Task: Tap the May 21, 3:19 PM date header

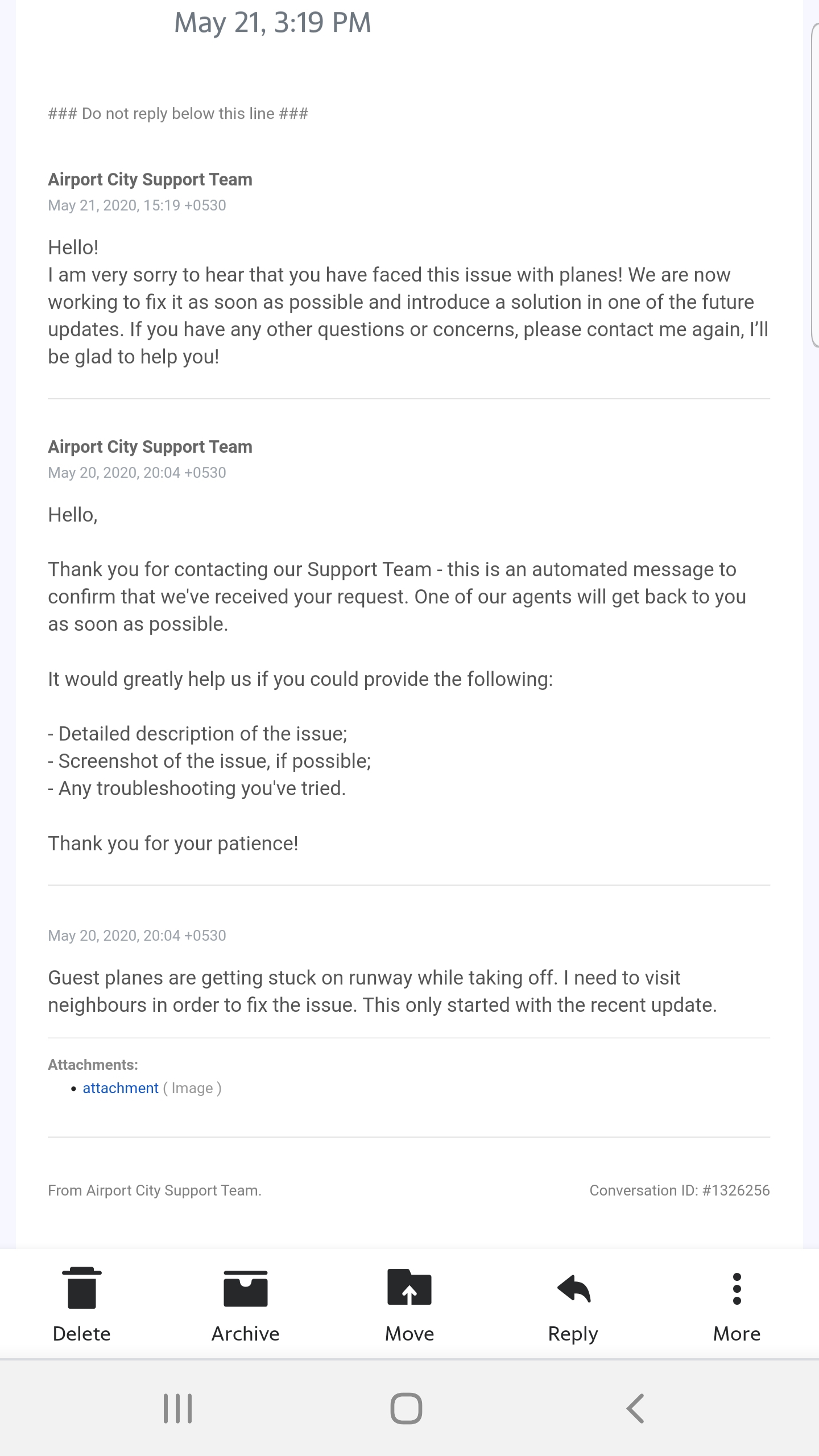Action: 272,23
